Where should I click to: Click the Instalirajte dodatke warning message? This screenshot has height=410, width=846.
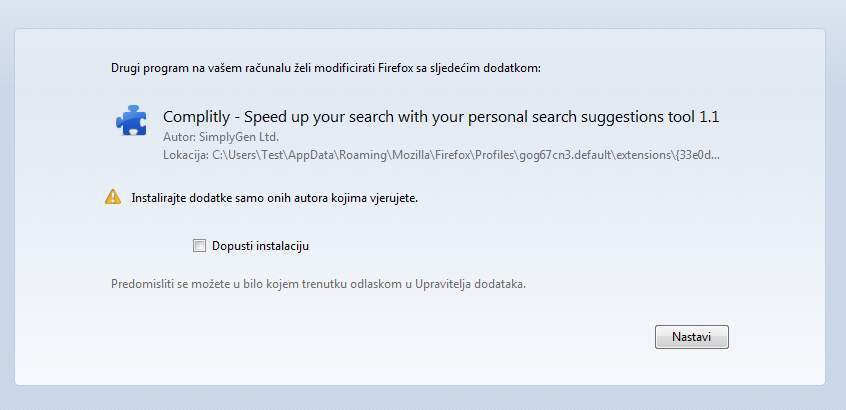click(274, 198)
